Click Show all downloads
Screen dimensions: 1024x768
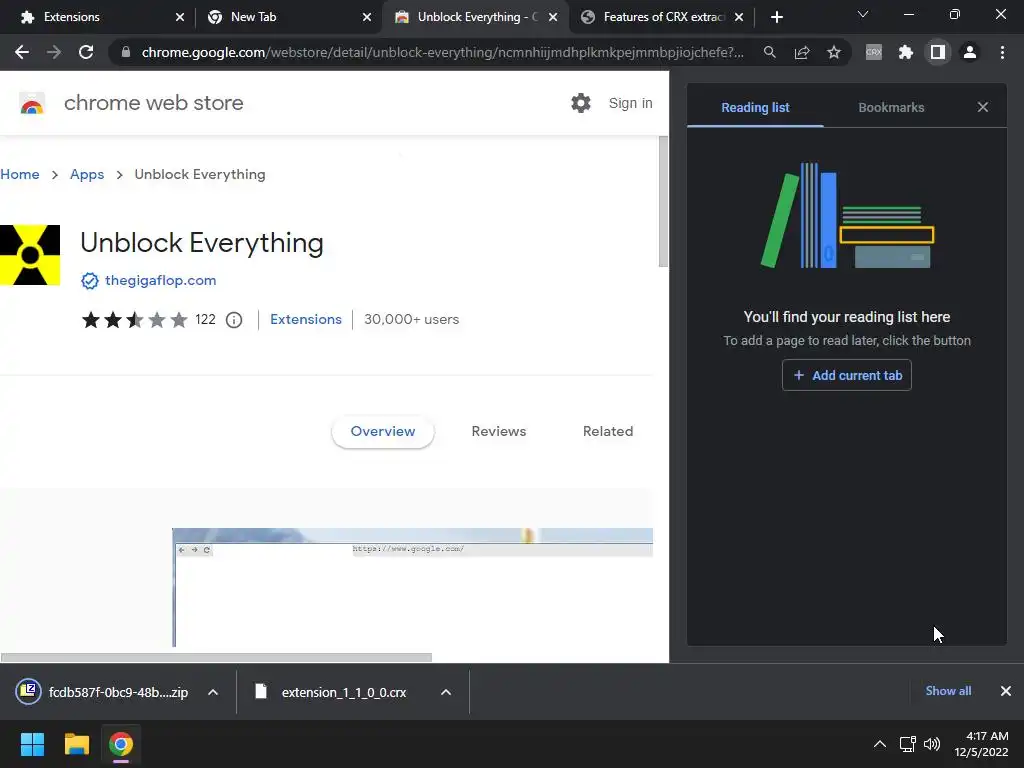pos(948,691)
